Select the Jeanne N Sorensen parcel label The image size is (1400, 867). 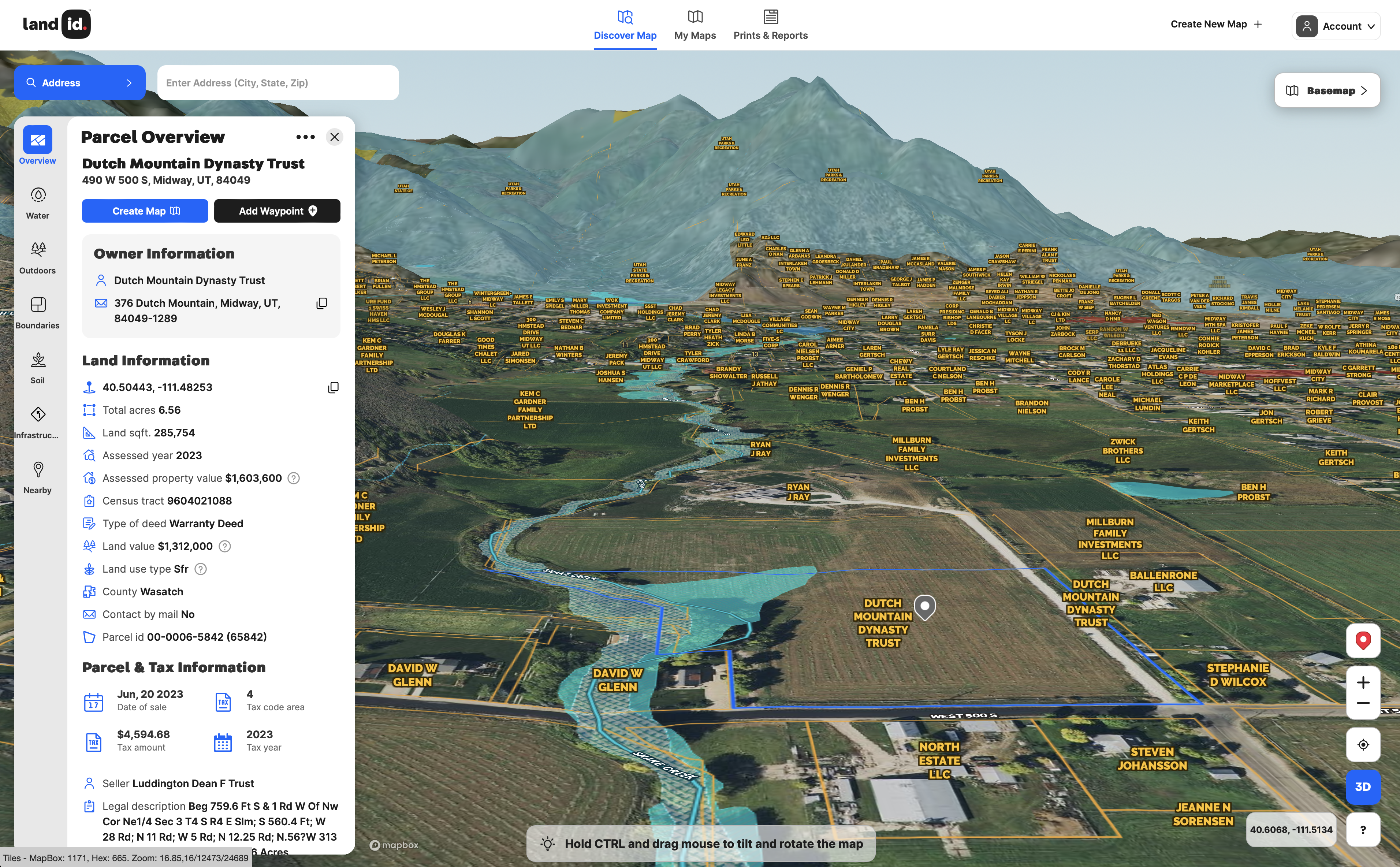pyautogui.click(x=1203, y=814)
